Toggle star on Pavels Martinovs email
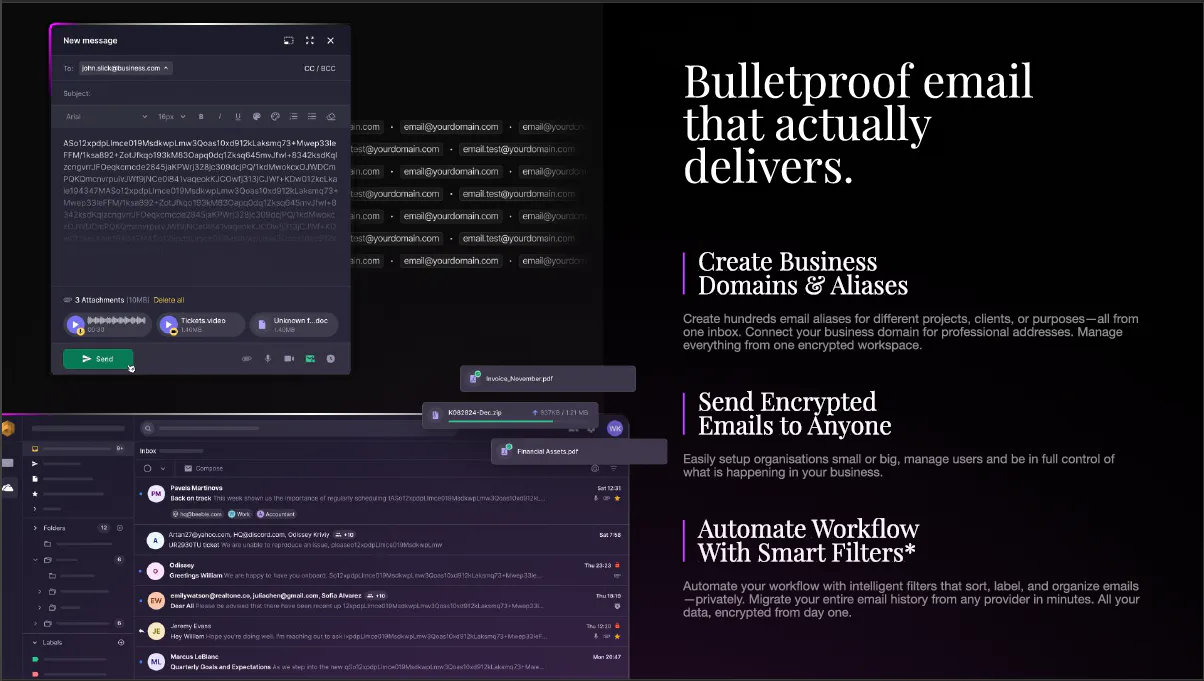This screenshot has height=681, width=1204. click(x=617, y=498)
